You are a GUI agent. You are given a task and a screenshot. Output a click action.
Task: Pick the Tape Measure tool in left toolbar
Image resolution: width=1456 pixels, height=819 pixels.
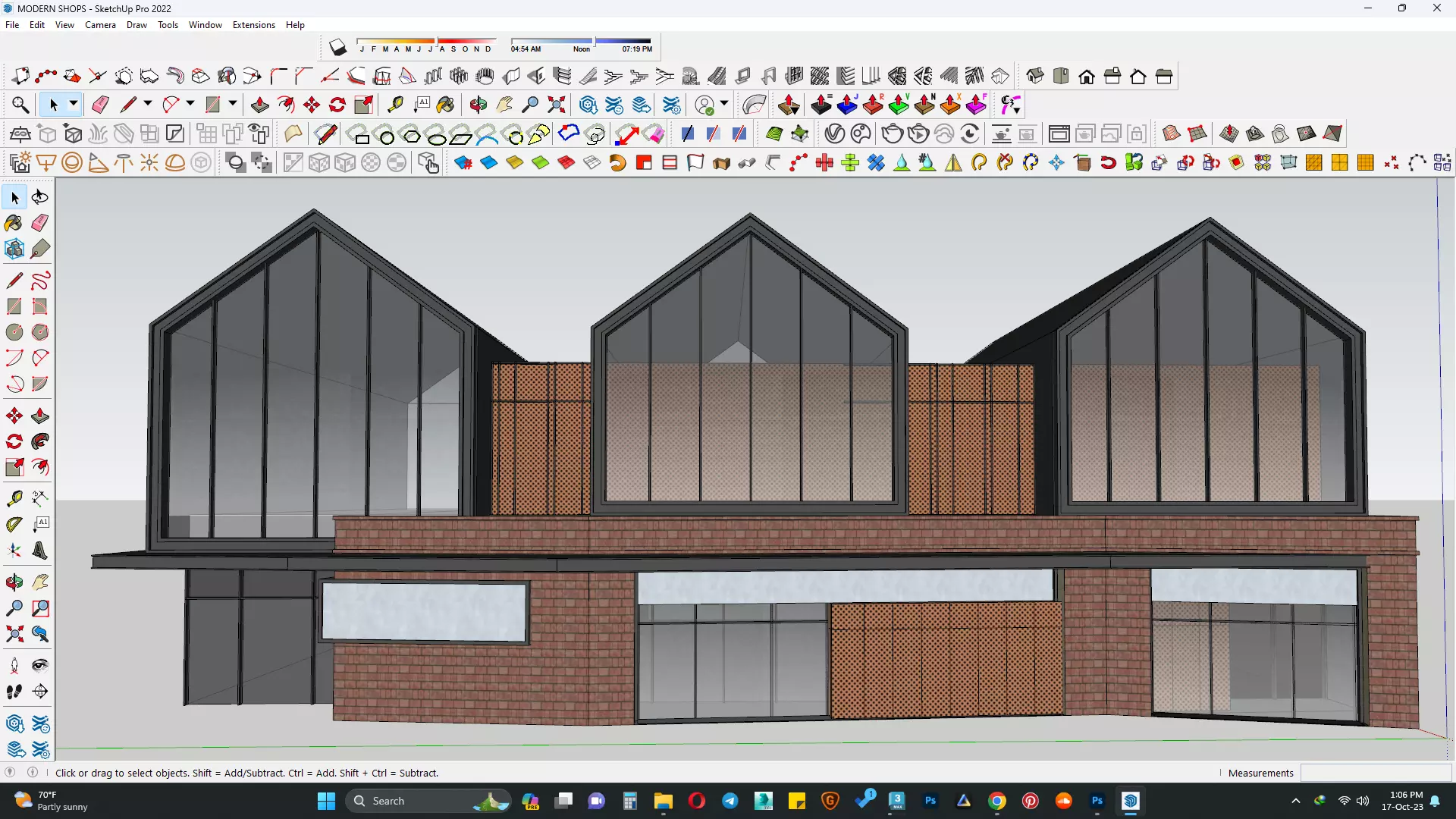click(x=14, y=498)
